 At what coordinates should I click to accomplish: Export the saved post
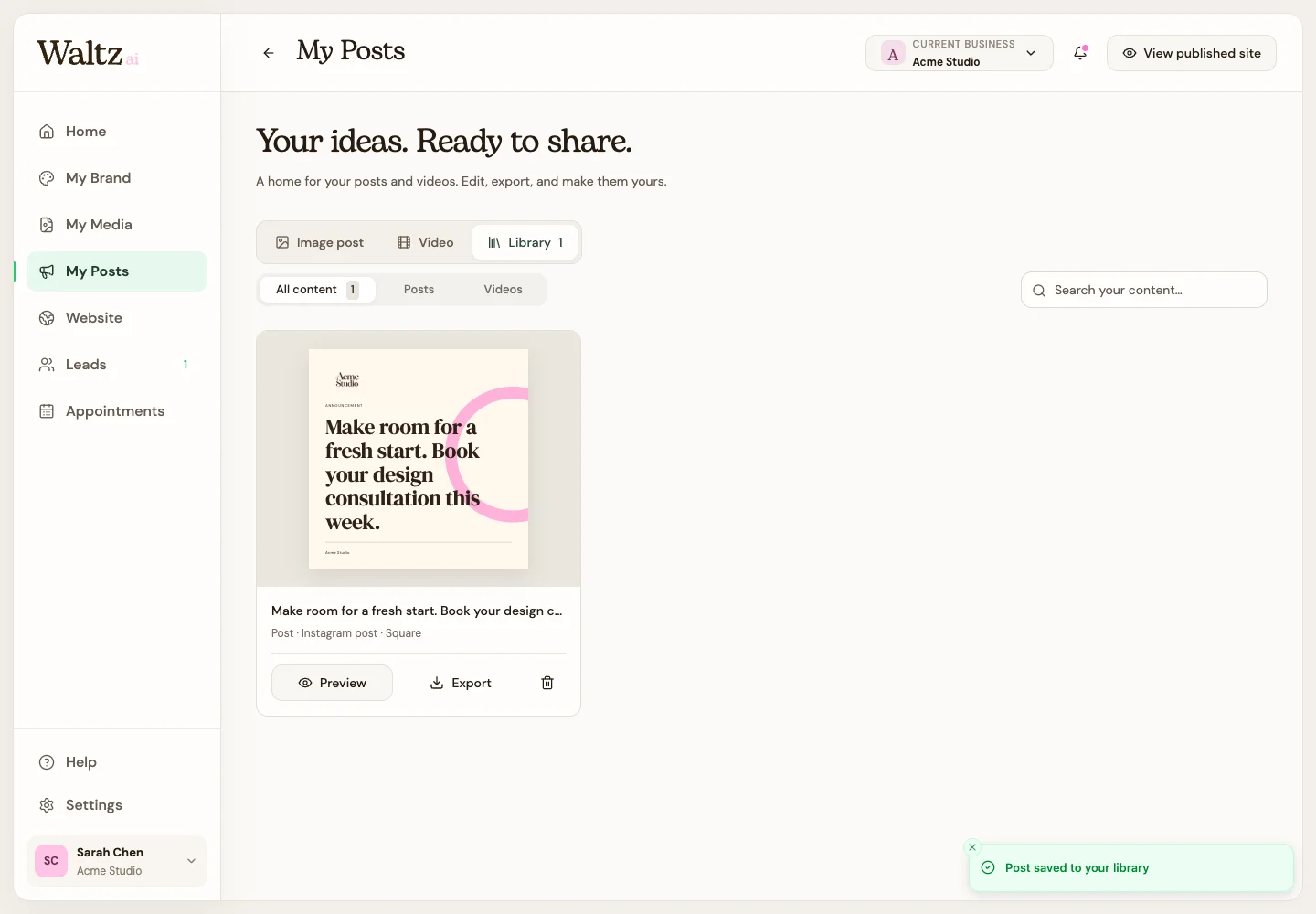click(x=461, y=683)
